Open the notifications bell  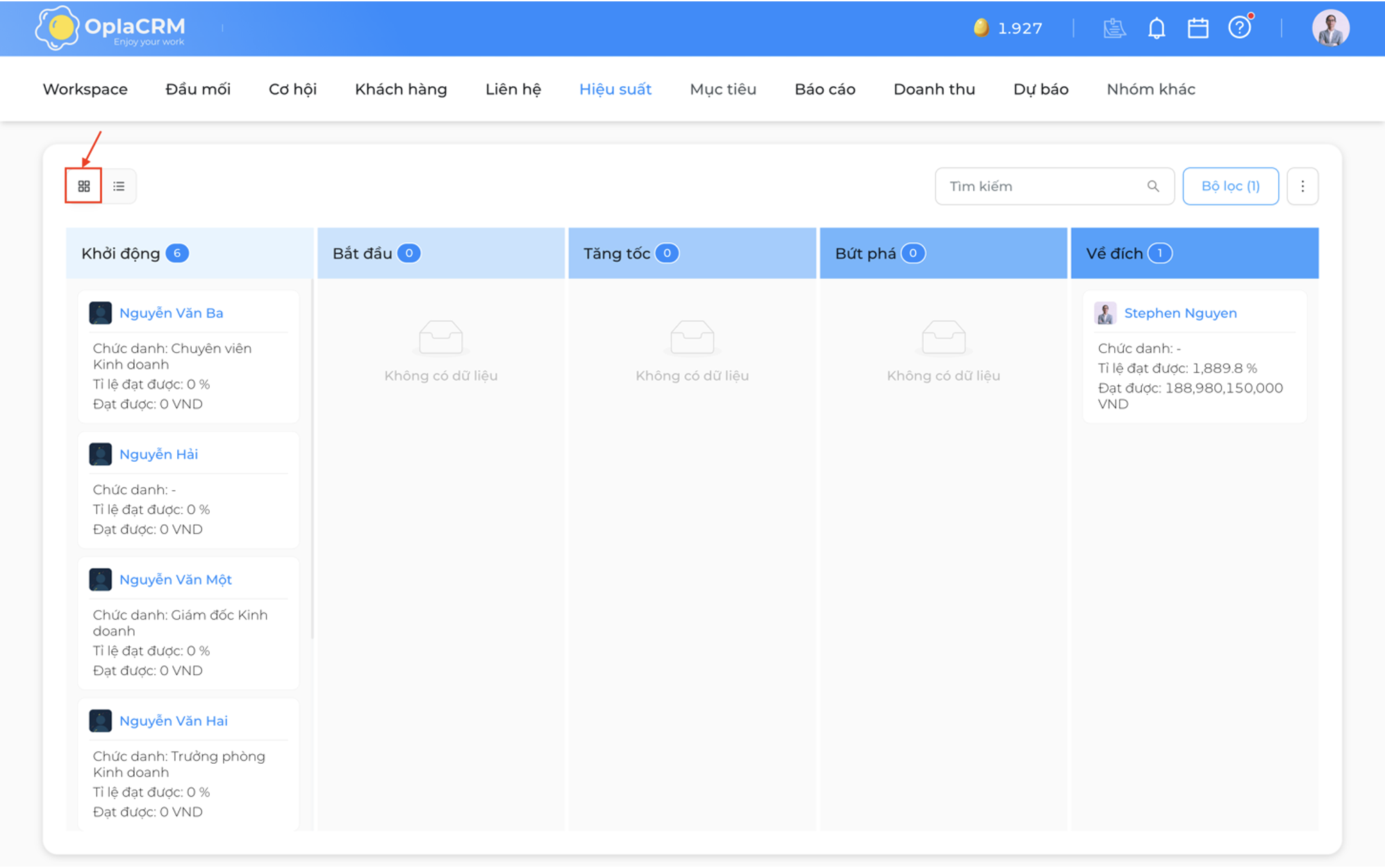click(x=1156, y=28)
